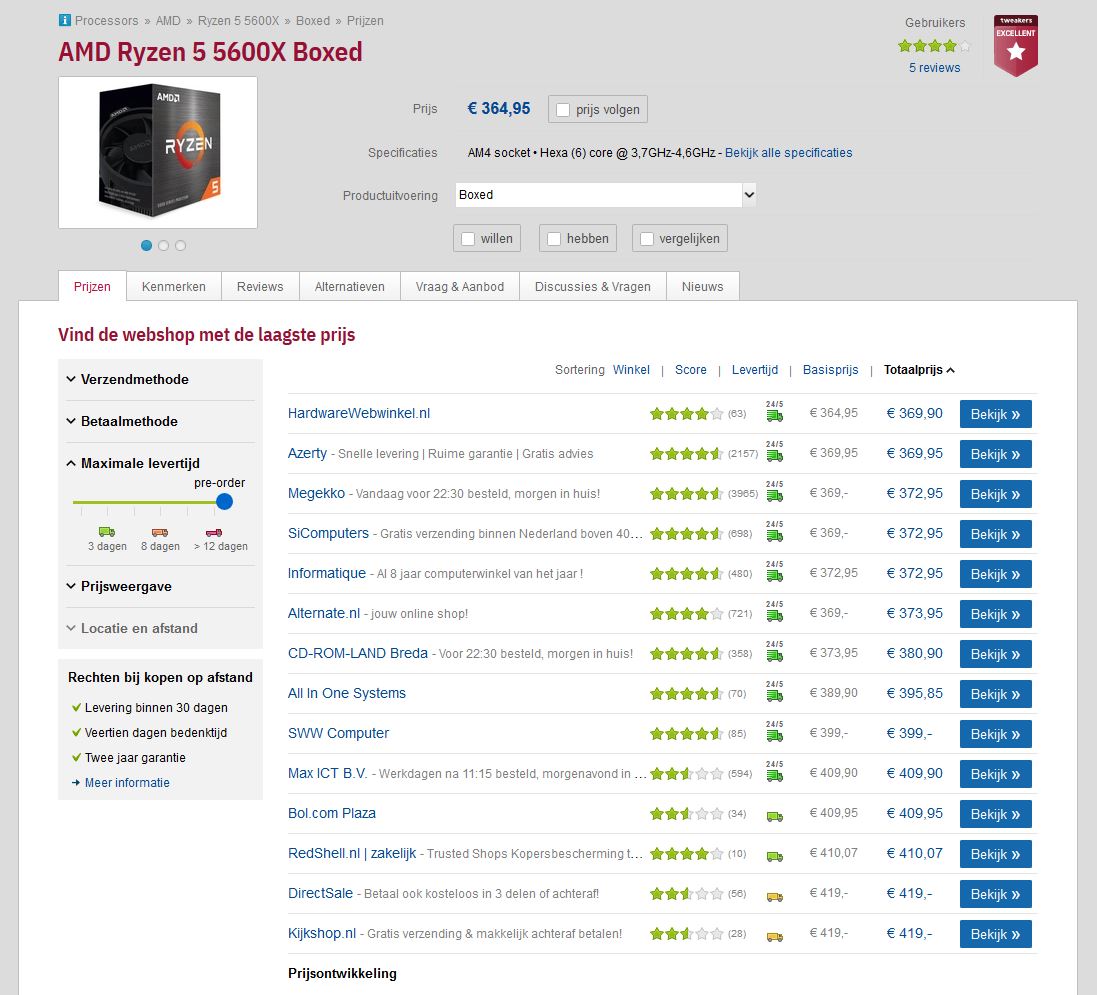Click the Tweakers Excellent award badge
This screenshot has width=1097, height=995.
(1015, 45)
